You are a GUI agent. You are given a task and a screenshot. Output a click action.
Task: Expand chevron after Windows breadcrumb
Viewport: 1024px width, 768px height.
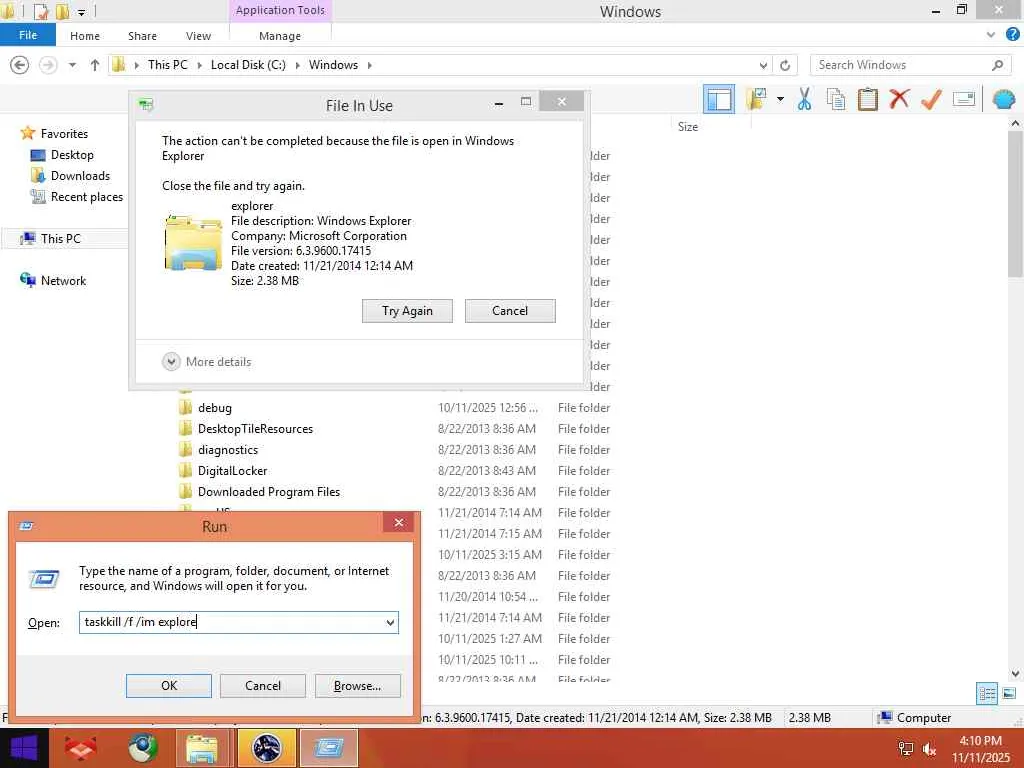370,65
